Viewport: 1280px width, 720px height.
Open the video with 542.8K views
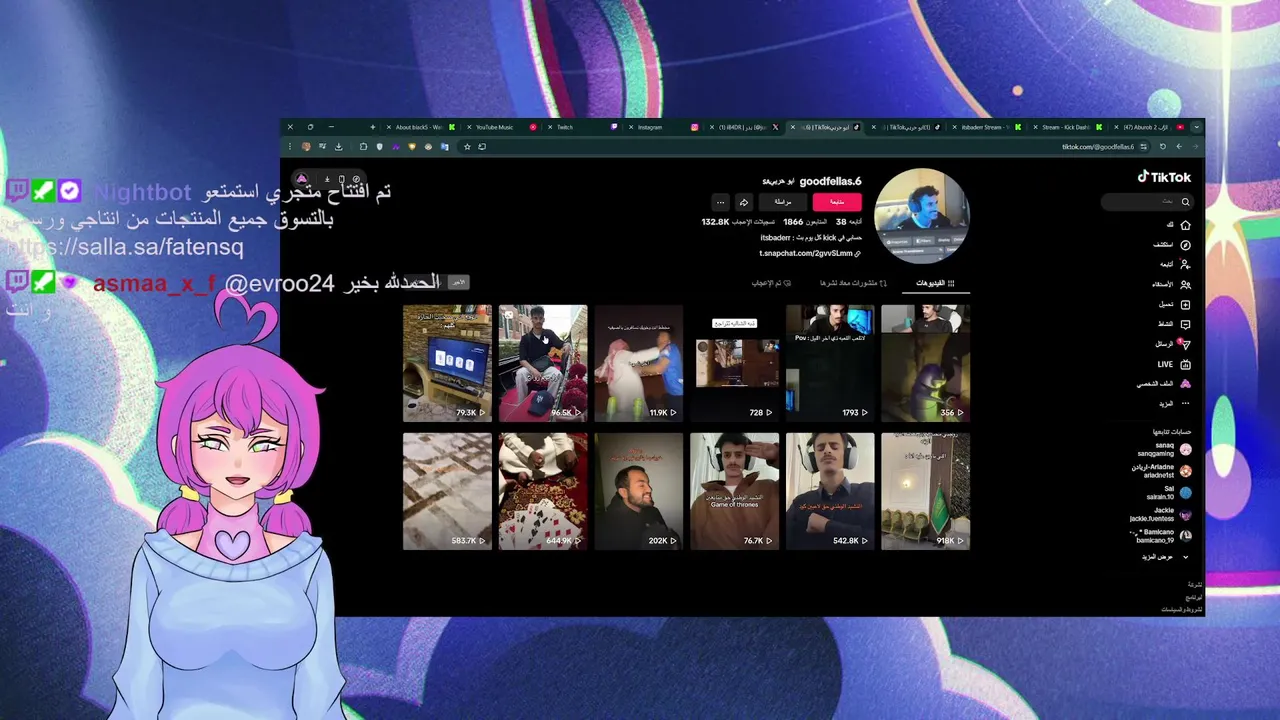(x=830, y=491)
